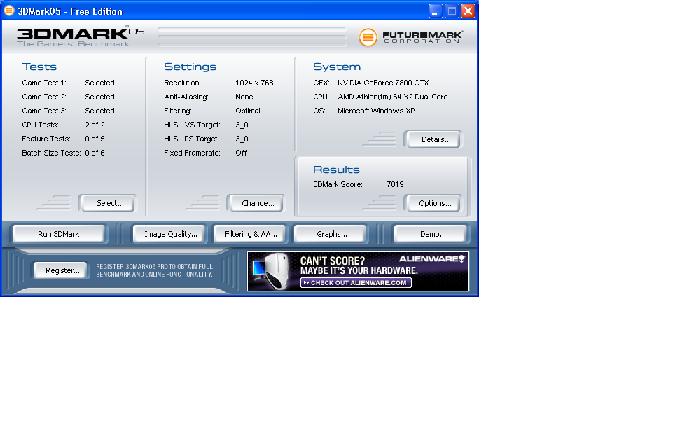Click the HLSL PS Target setting row
Screen dimensions: 684x424
(206, 139)
